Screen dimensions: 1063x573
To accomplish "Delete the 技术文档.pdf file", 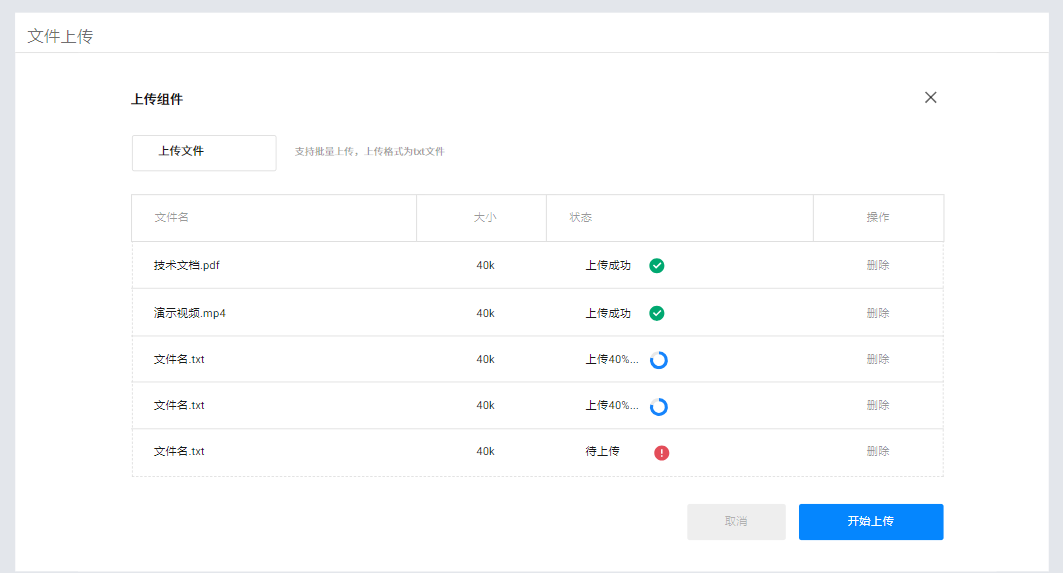I will tap(877, 266).
